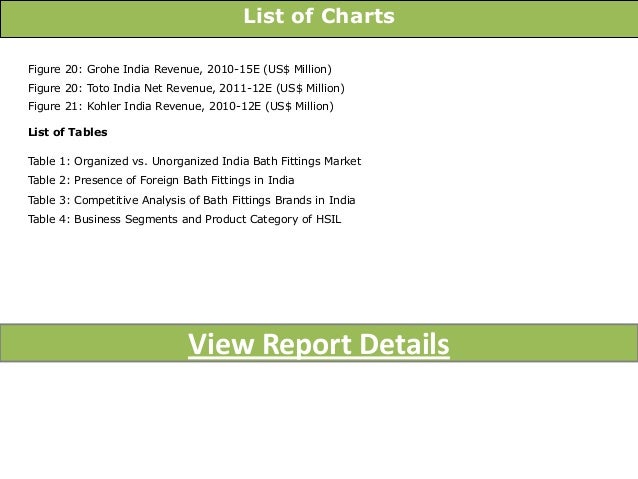Select 'Figure 20: Toto India Net Revenue' line
This screenshot has width=638, height=479.
(x=186, y=88)
